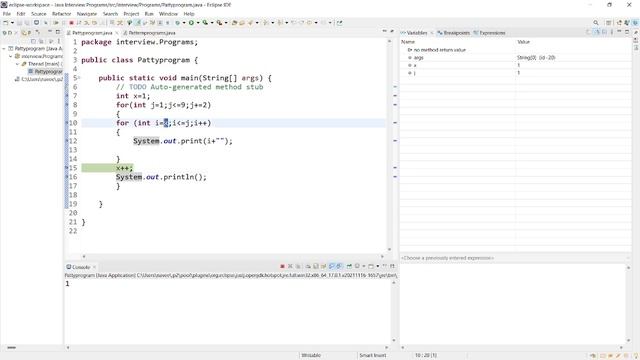The width and height of the screenshot is (640, 360).
Task: Click Remove All Terminated Launches in Console
Action: tap(298, 267)
